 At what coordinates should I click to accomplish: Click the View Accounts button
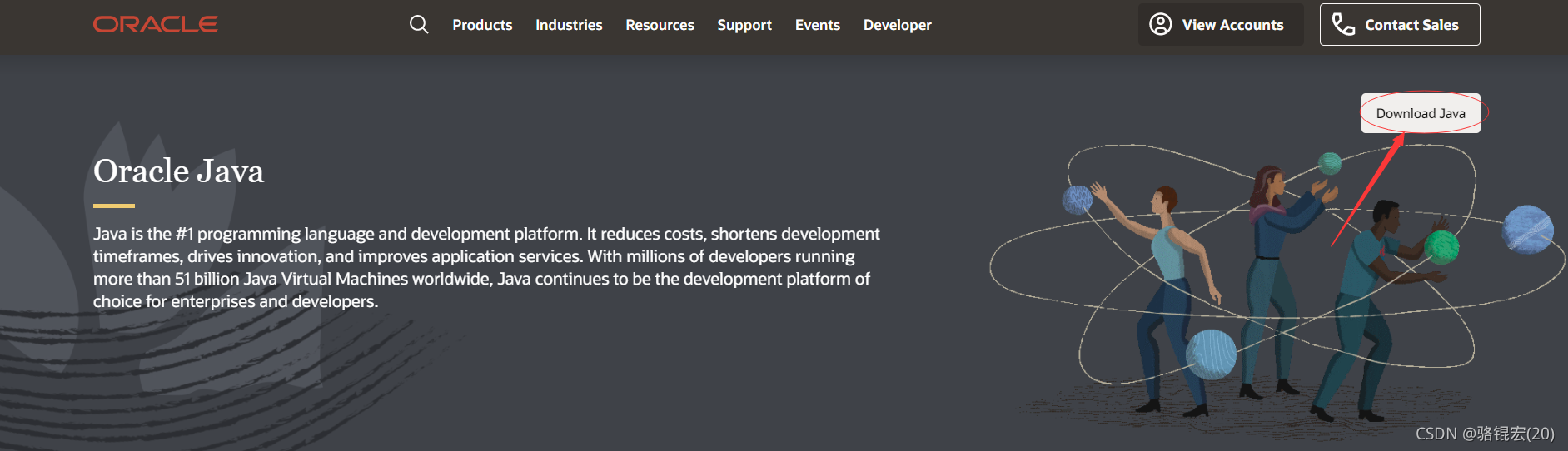pyautogui.click(x=1221, y=24)
